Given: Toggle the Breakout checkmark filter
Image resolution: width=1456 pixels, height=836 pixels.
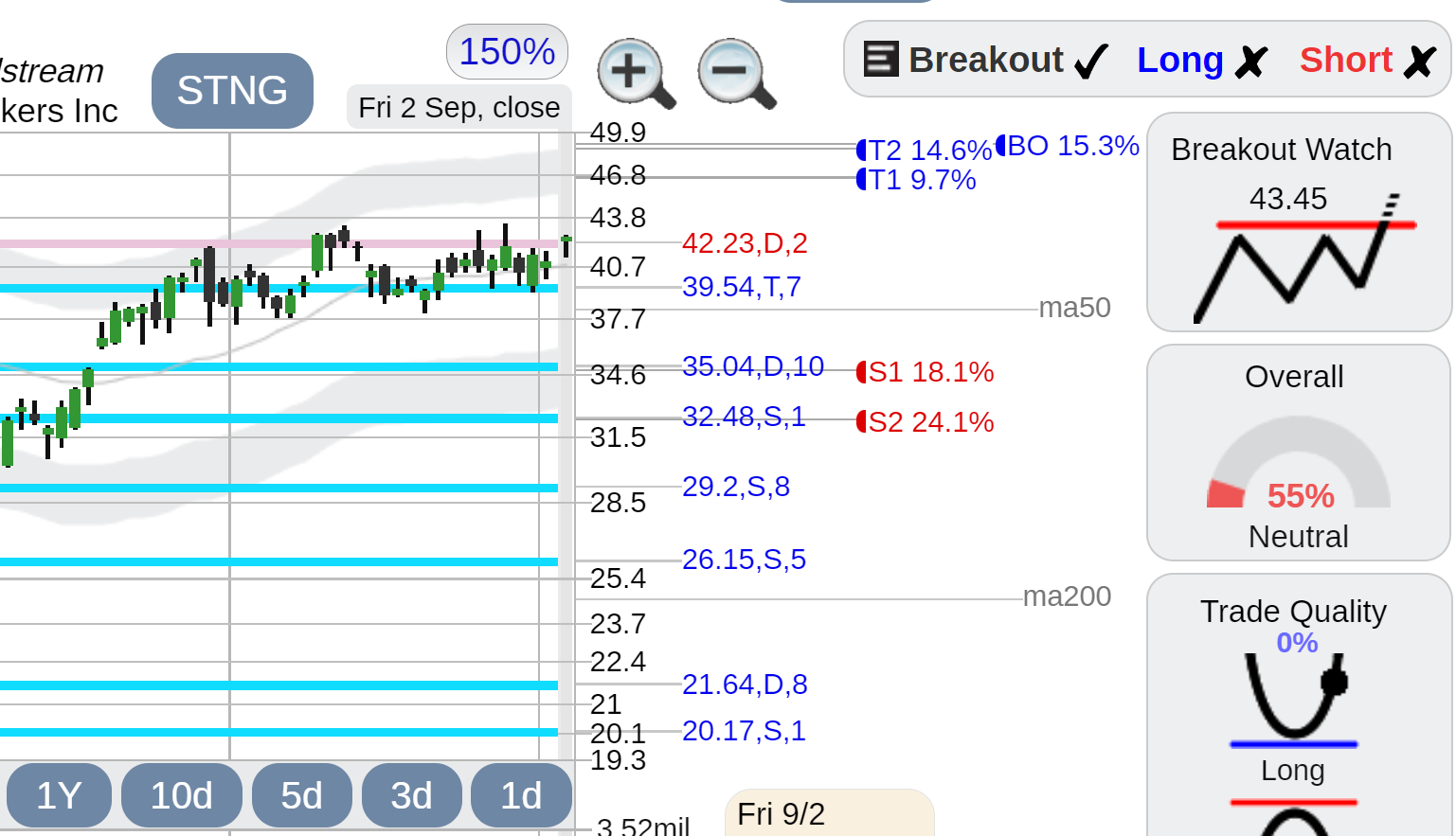Looking at the screenshot, I should tap(1090, 62).
